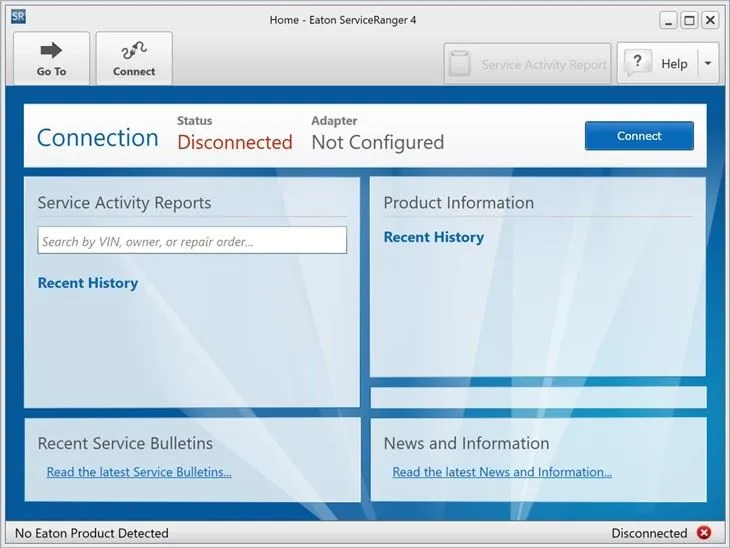This screenshot has height=548, width=730.
Task: Click the Recent Service Bulletins heading
Action: [125, 443]
